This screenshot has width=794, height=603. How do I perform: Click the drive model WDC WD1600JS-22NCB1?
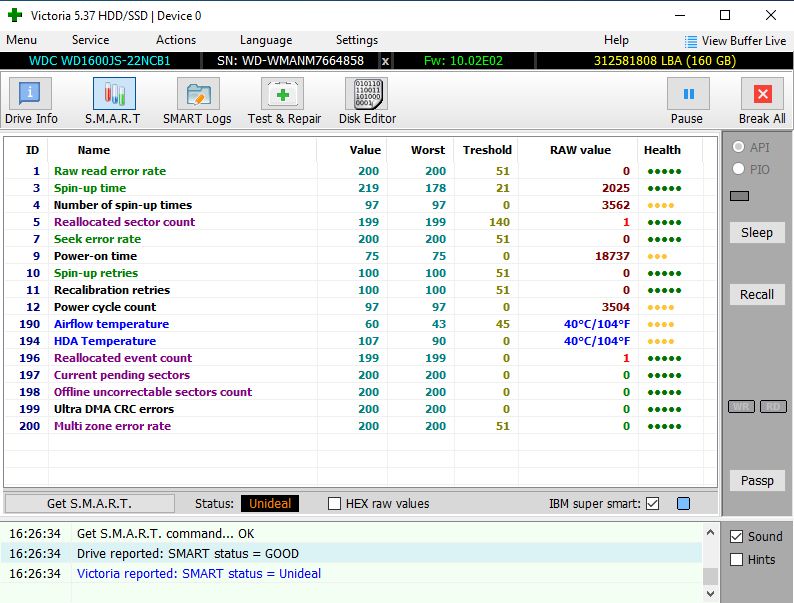[x=100, y=61]
